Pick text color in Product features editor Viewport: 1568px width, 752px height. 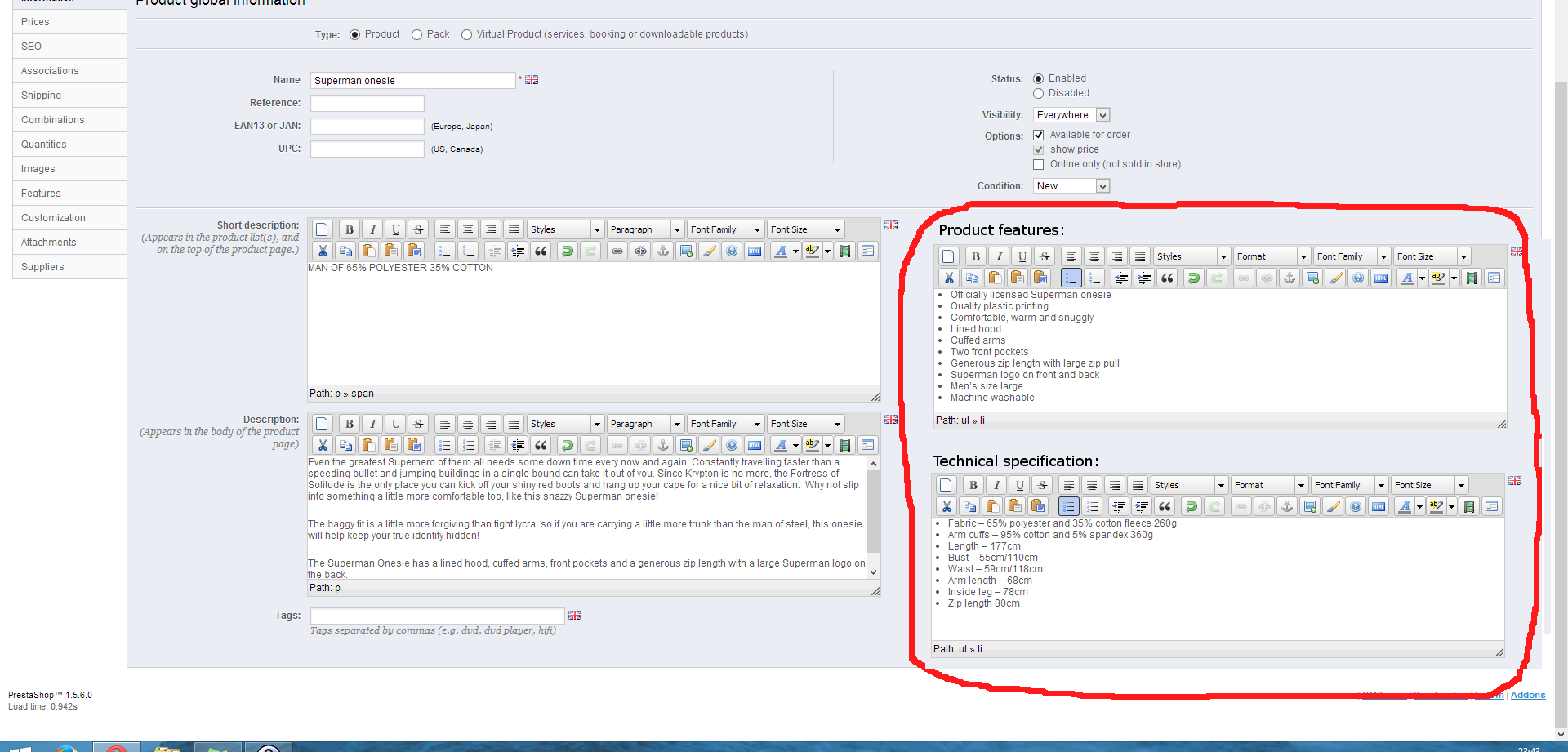[x=1407, y=278]
